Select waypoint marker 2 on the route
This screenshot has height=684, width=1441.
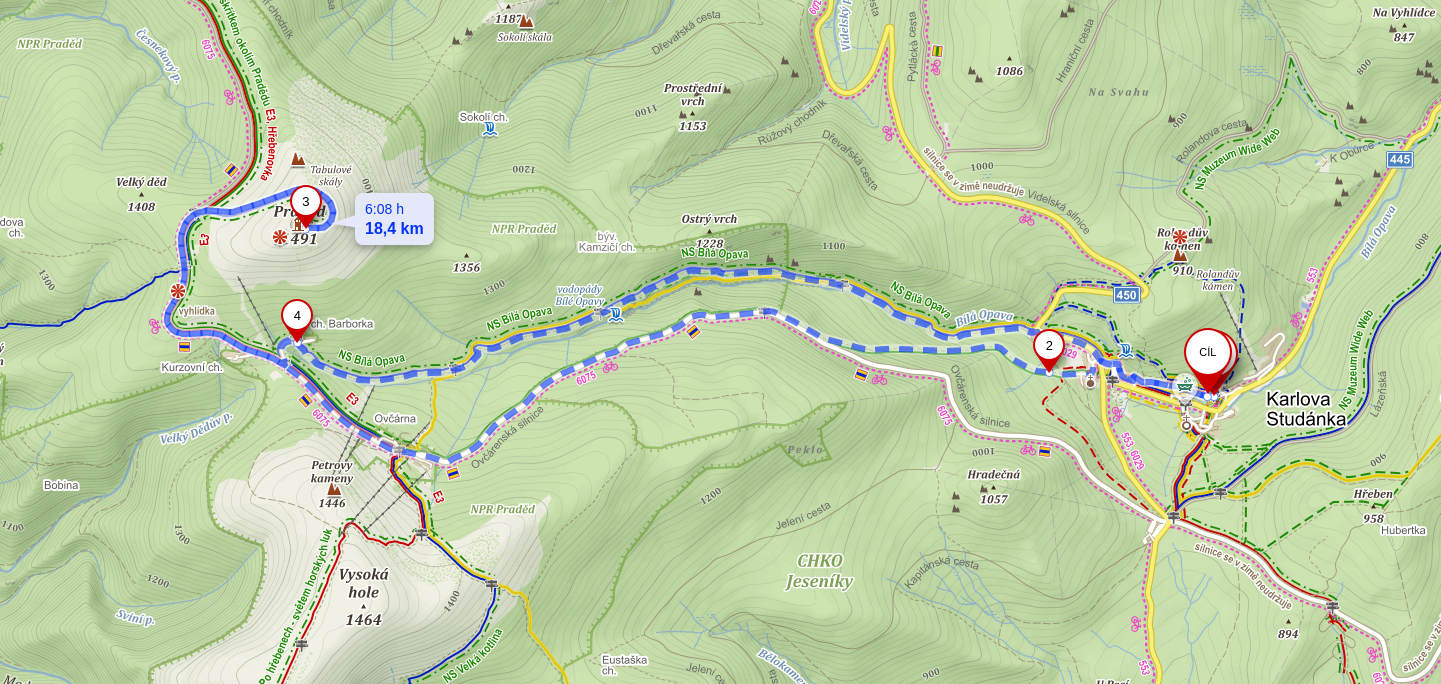1048,348
